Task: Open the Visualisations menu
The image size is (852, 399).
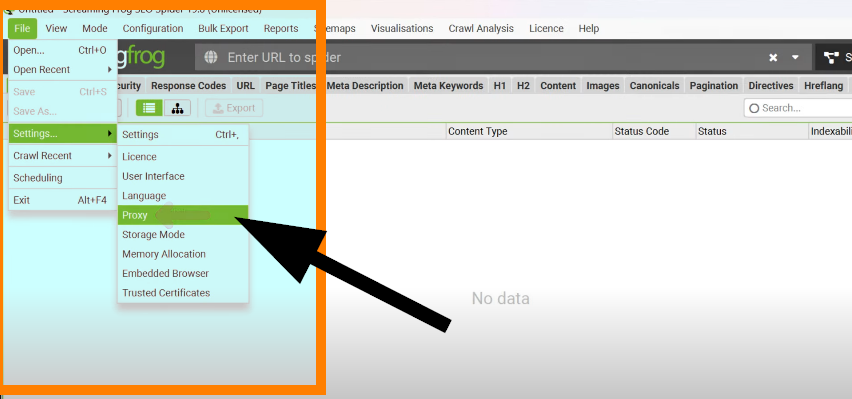Action: pyautogui.click(x=402, y=28)
